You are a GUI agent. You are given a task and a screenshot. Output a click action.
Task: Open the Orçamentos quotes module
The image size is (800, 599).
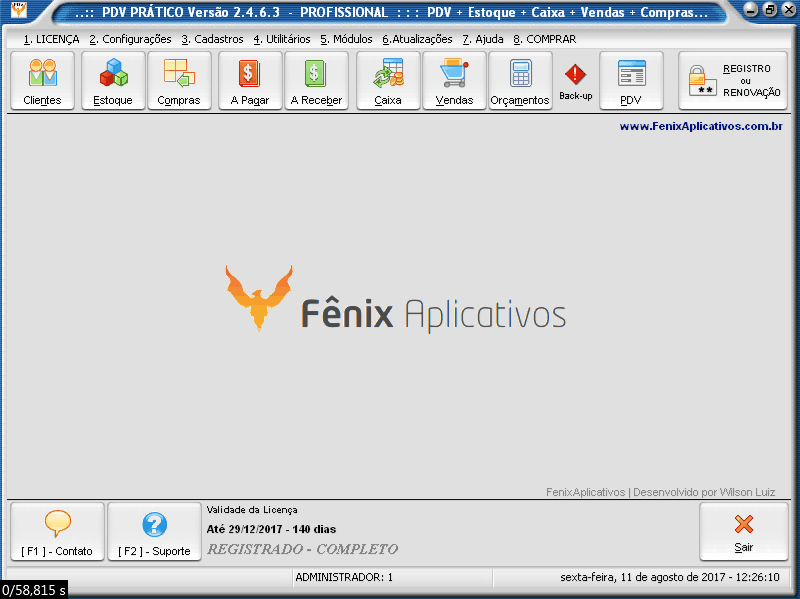520,81
